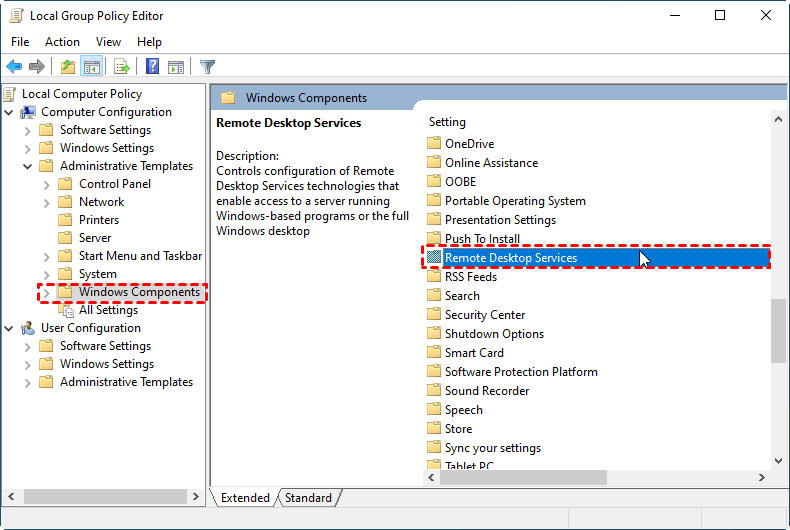Screen dimensions: 790x530
Task: Click the tree pane horizontal scrollbar thumb
Action: click(x=105, y=497)
